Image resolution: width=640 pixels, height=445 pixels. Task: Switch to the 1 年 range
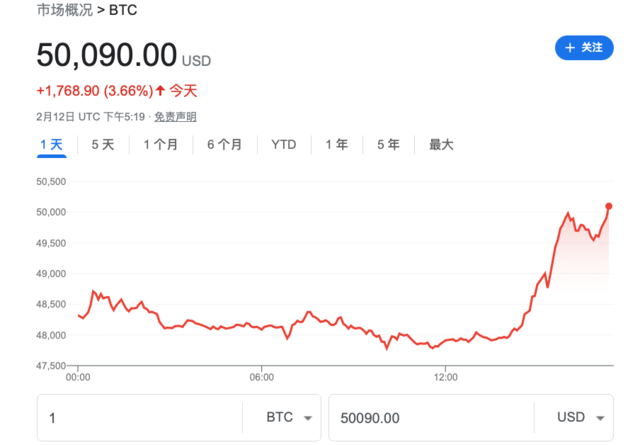coord(337,145)
